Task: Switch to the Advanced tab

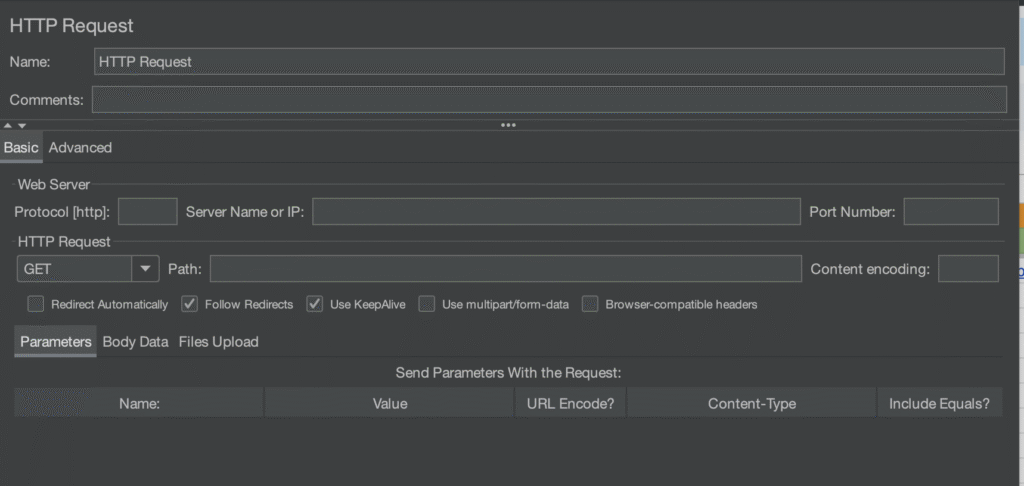Action: click(80, 148)
